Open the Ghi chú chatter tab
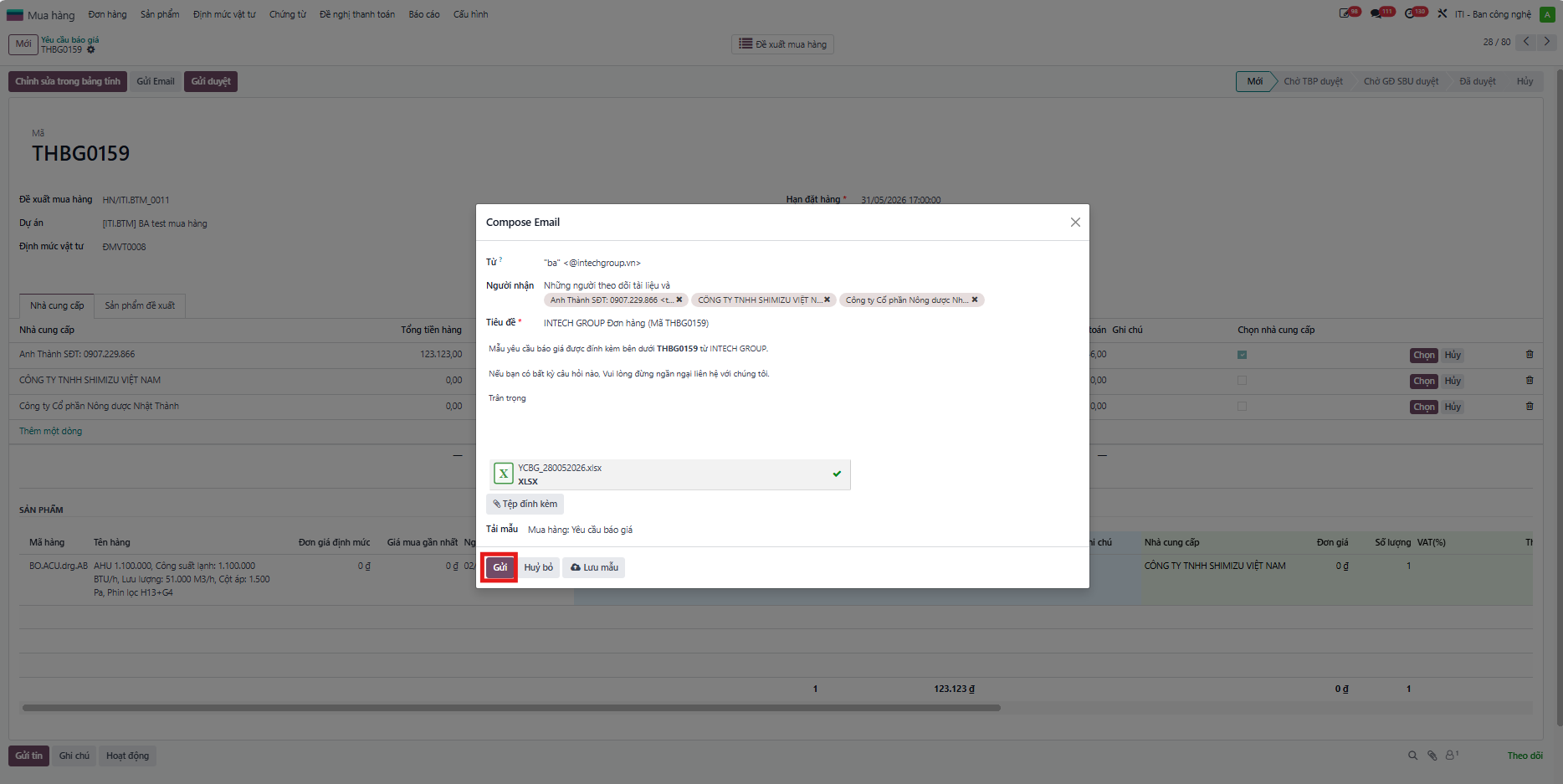The image size is (1563, 784). tap(74, 756)
